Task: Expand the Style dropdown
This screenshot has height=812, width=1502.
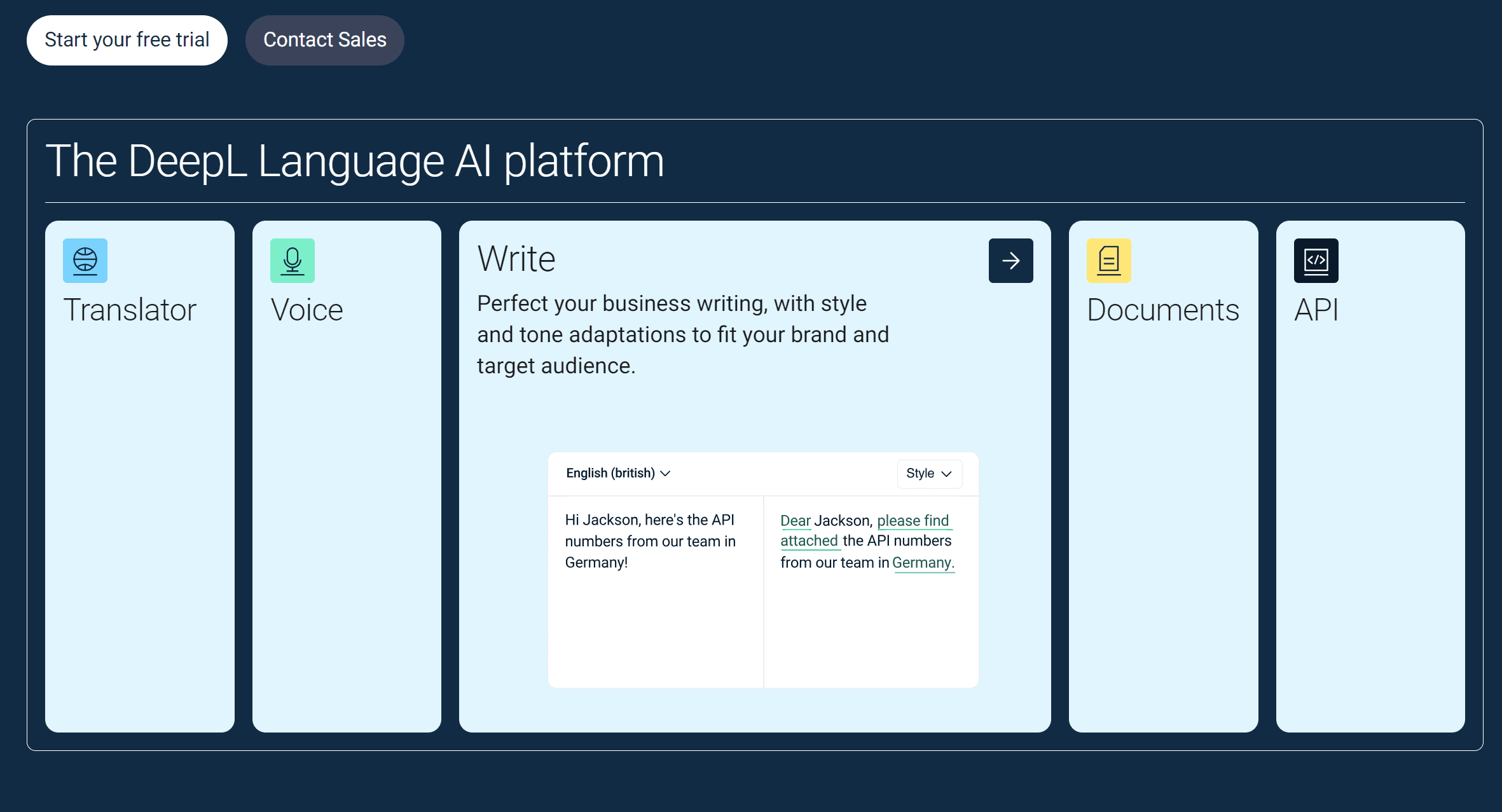Action: (929, 474)
